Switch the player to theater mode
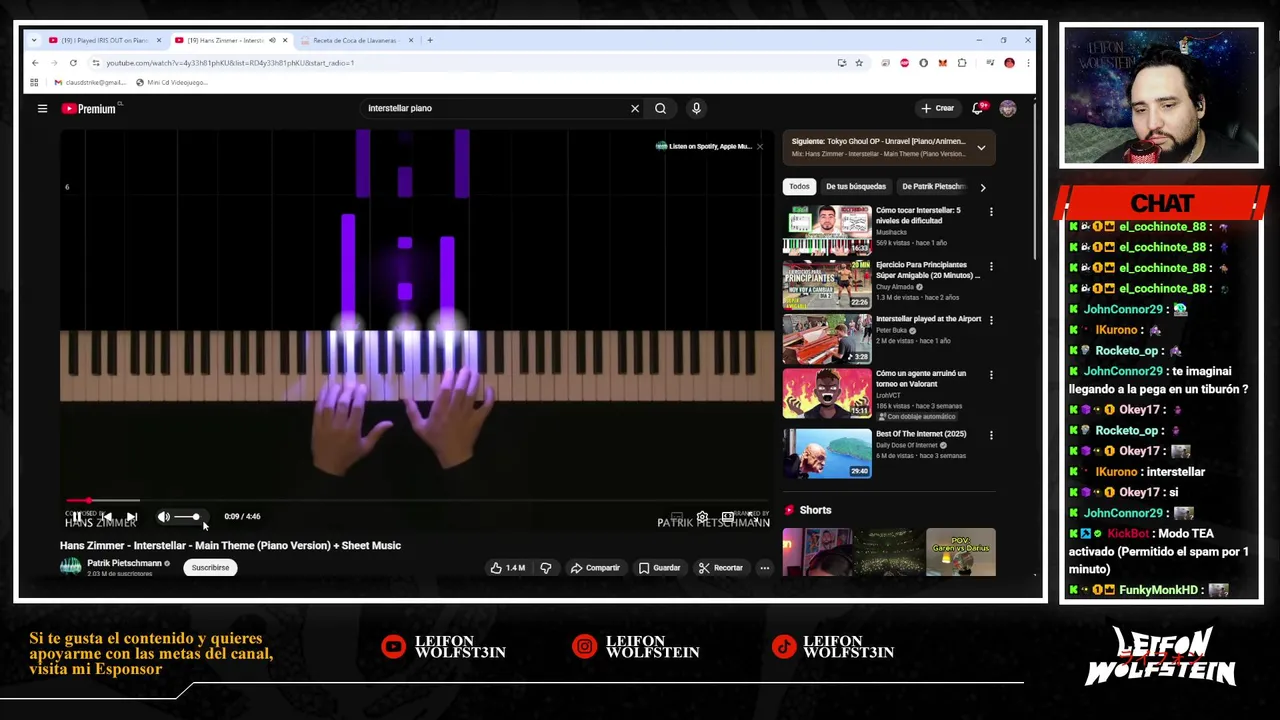Viewport: 1280px width, 720px height. click(x=727, y=517)
